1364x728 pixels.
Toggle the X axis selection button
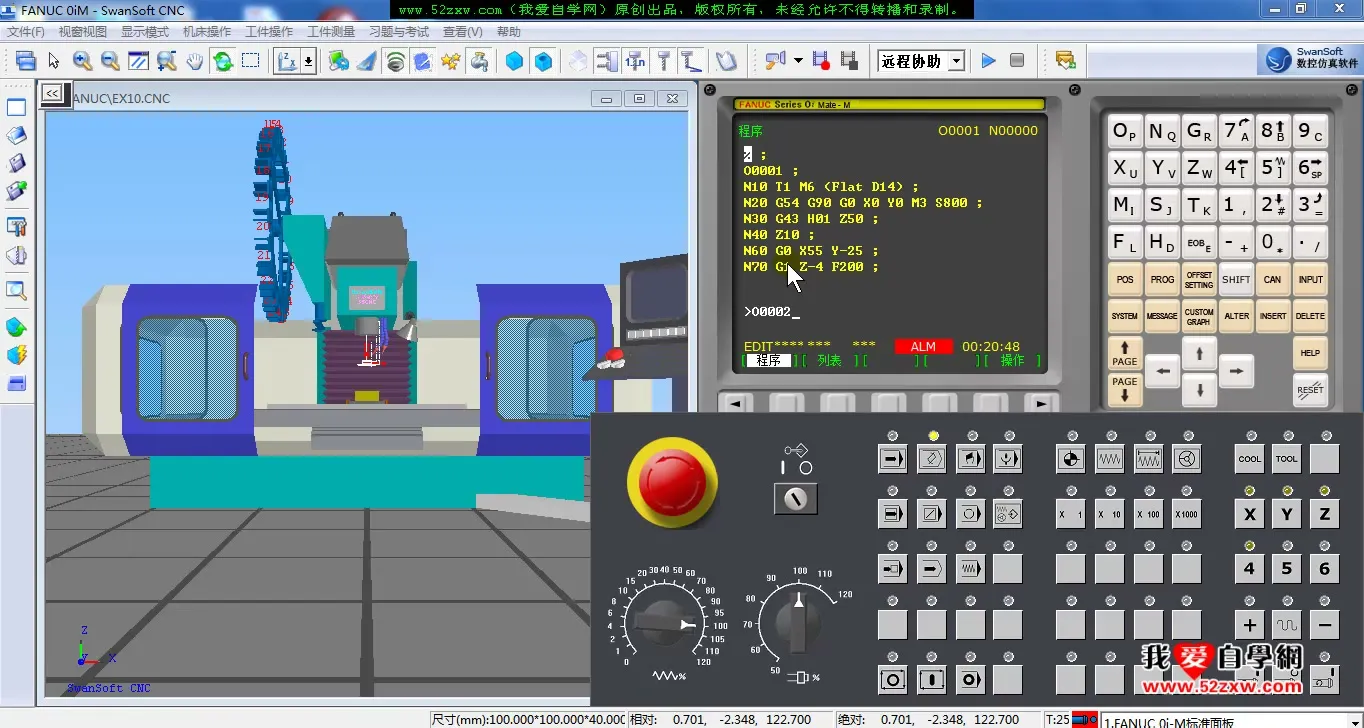pos(1249,514)
